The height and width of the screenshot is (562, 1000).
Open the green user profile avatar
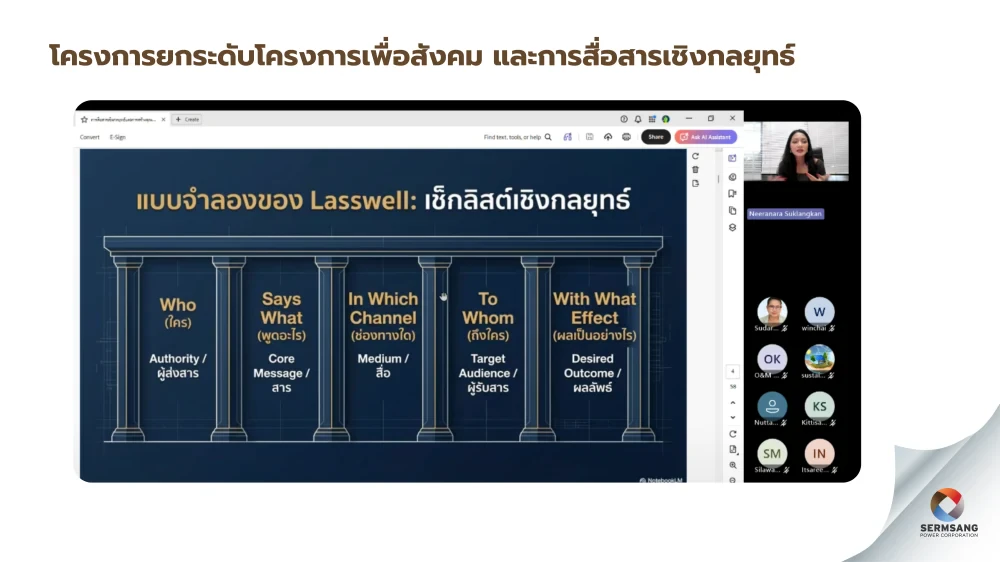pos(666,119)
